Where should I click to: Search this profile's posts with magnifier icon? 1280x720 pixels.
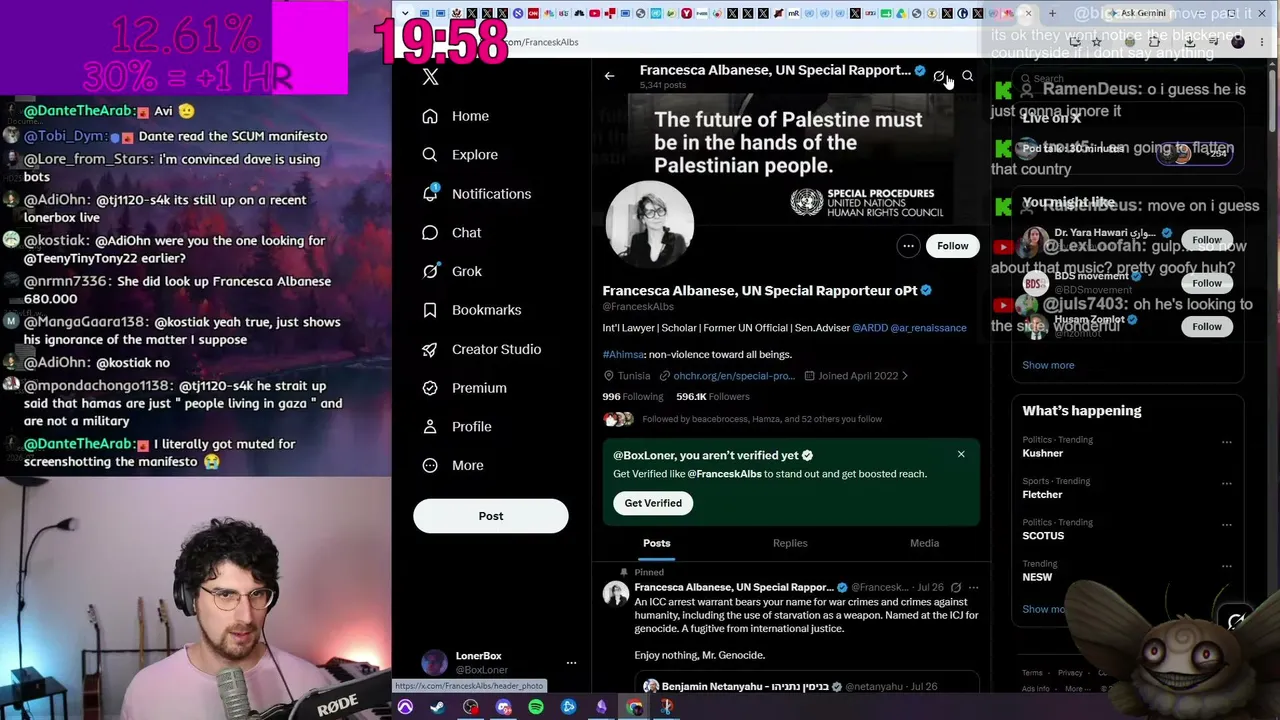click(x=967, y=76)
